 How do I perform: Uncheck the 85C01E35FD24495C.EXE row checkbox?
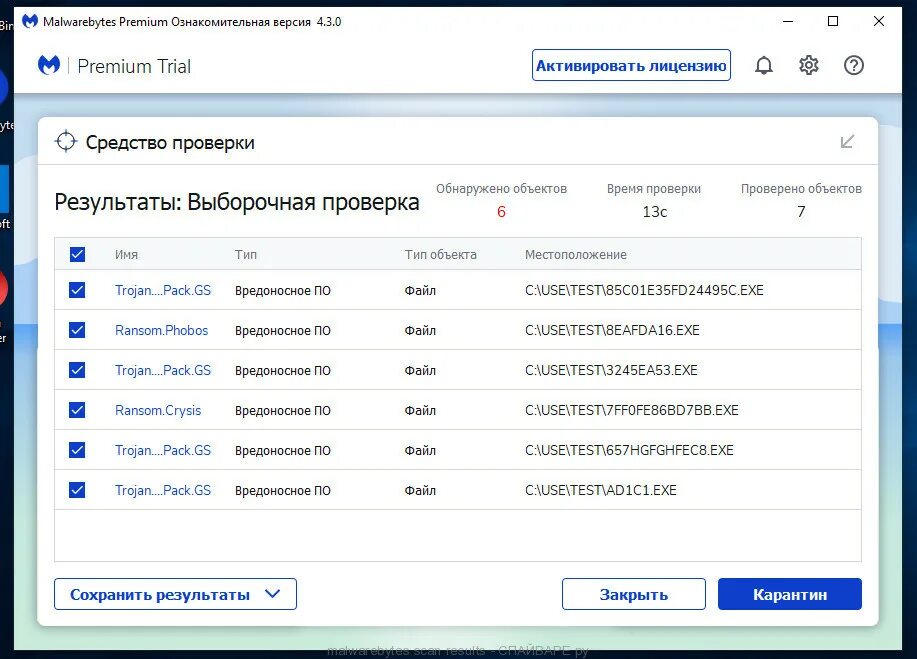click(x=77, y=290)
